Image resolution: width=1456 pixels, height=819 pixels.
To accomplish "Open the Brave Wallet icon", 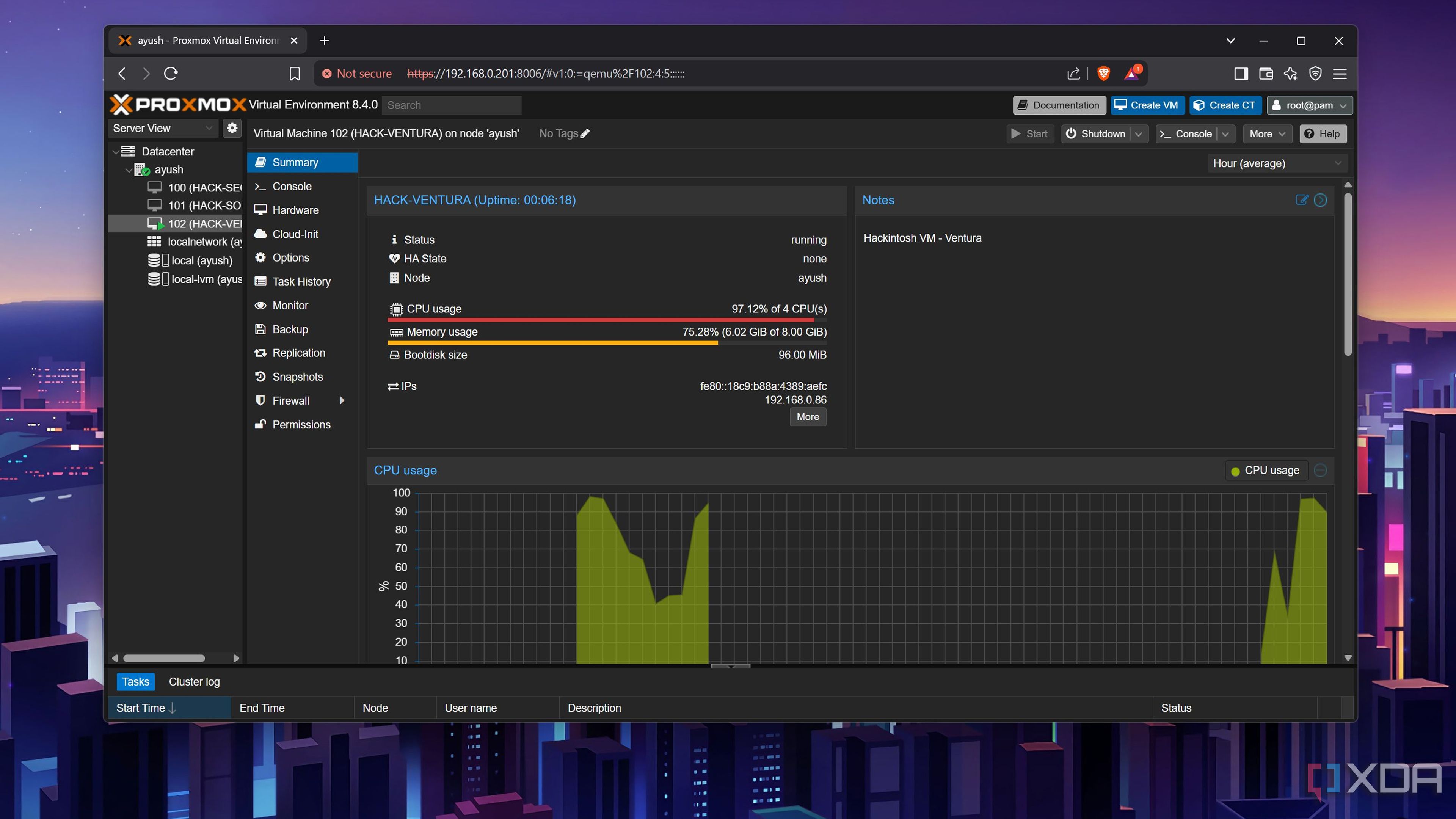I will [1266, 74].
